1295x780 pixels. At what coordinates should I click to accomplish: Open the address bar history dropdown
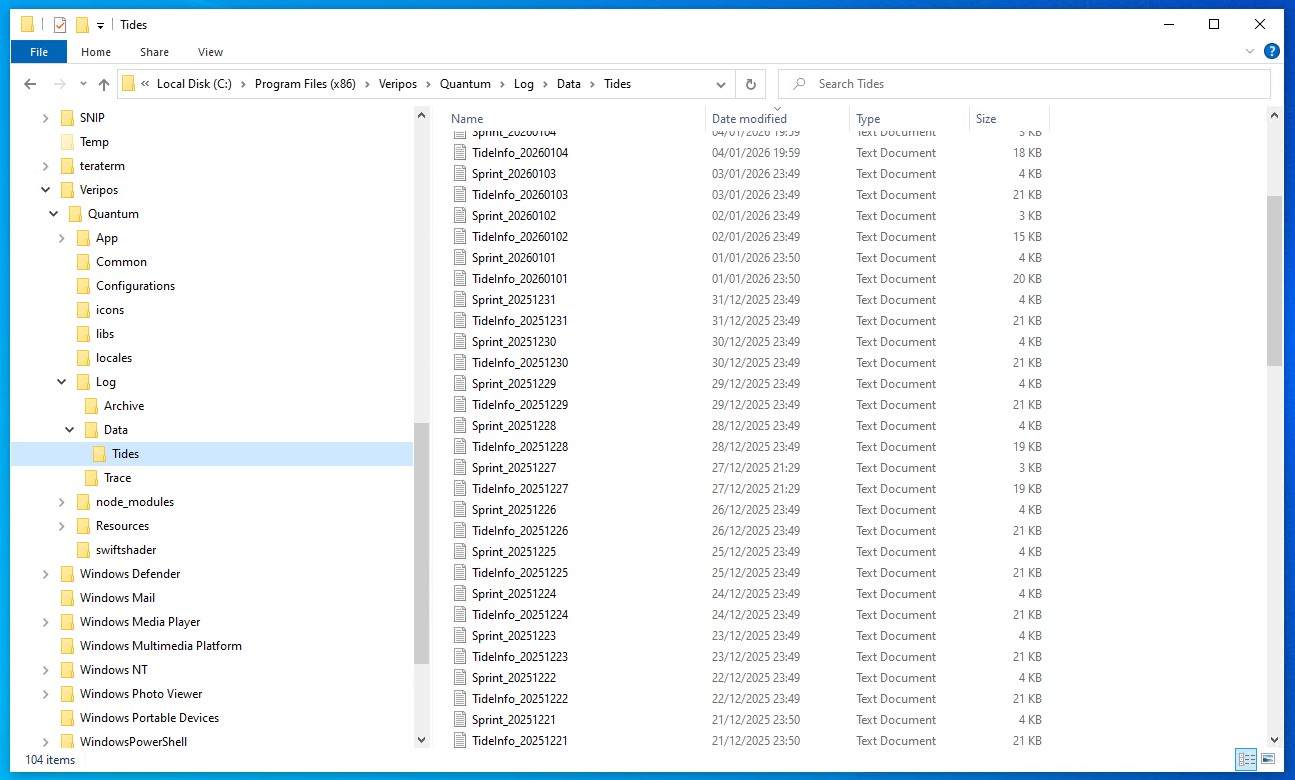pyautogui.click(x=721, y=84)
